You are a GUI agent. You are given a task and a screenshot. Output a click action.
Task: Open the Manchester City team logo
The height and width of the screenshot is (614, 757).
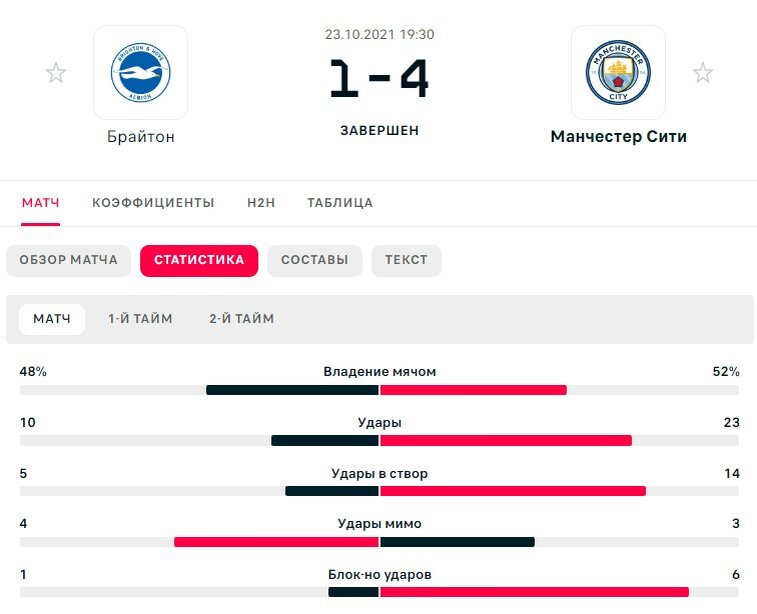(x=618, y=72)
